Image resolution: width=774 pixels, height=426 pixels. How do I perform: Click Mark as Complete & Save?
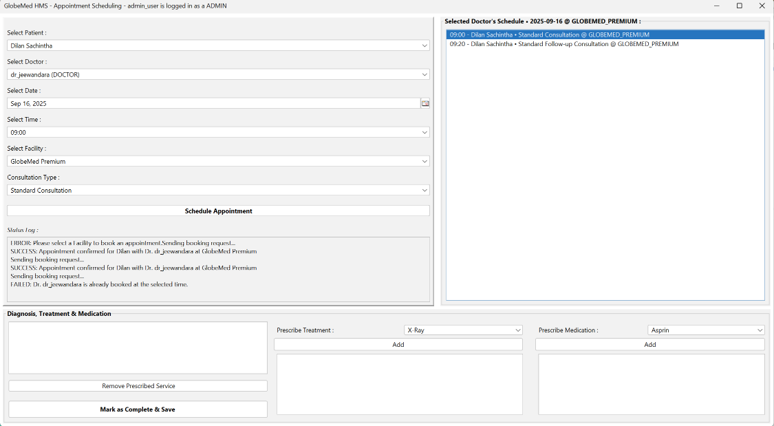[x=138, y=409]
